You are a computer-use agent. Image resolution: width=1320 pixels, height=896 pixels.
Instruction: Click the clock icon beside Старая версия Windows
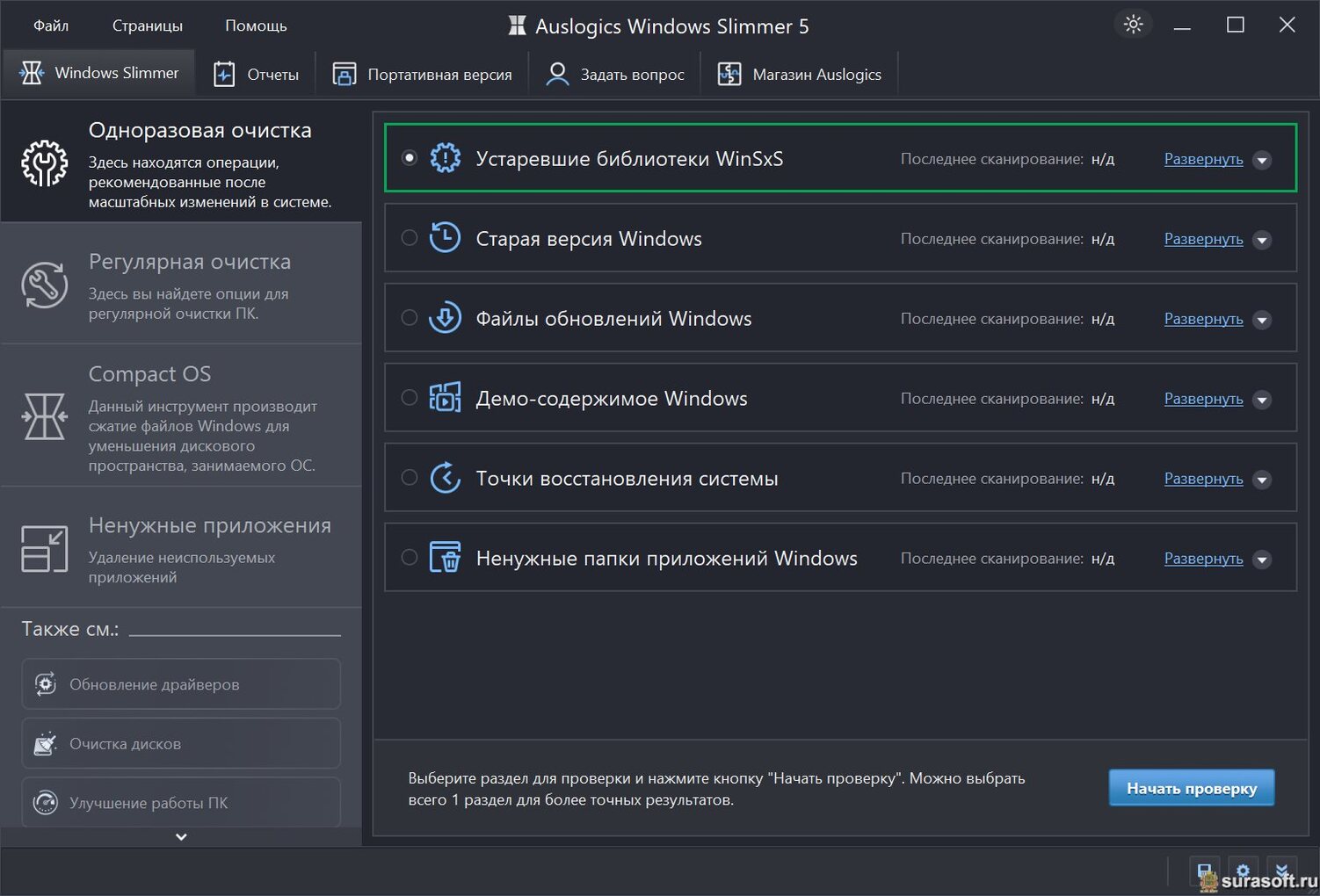pos(446,238)
